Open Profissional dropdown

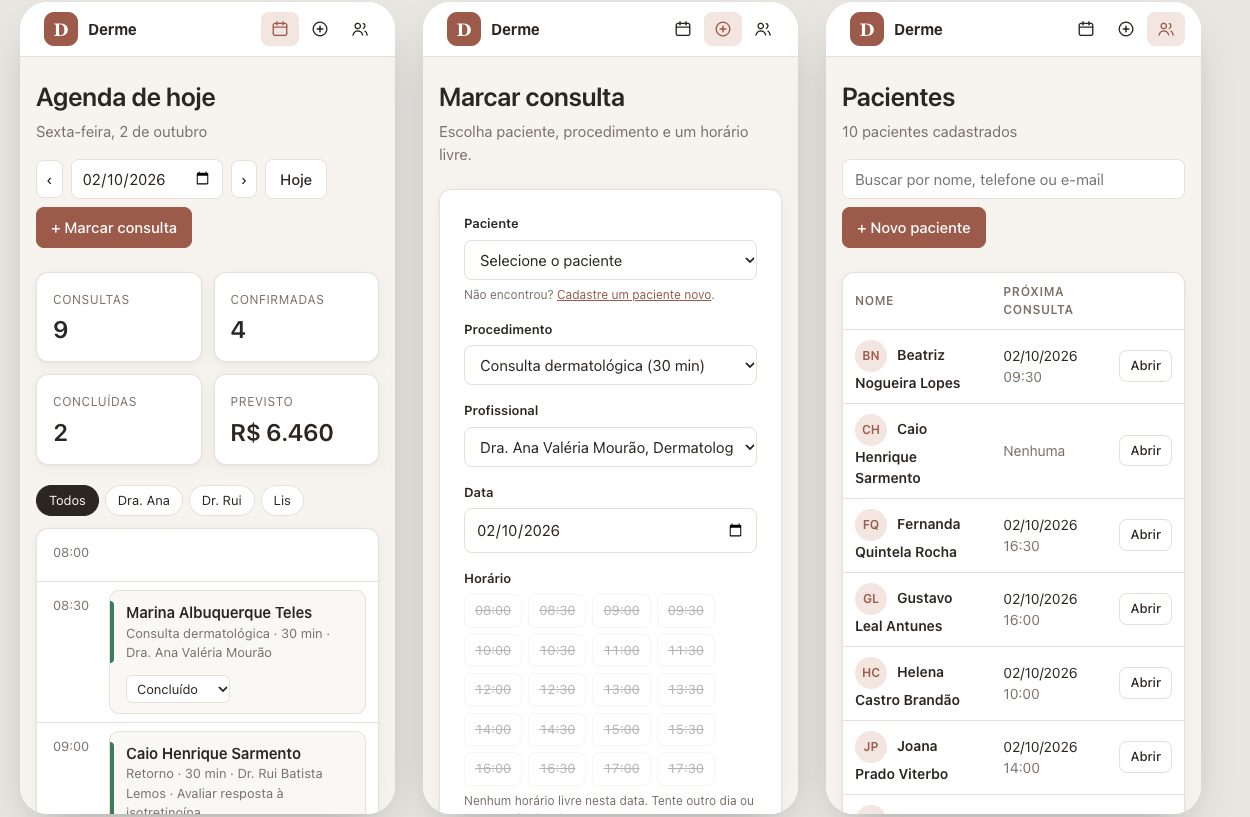pos(610,447)
